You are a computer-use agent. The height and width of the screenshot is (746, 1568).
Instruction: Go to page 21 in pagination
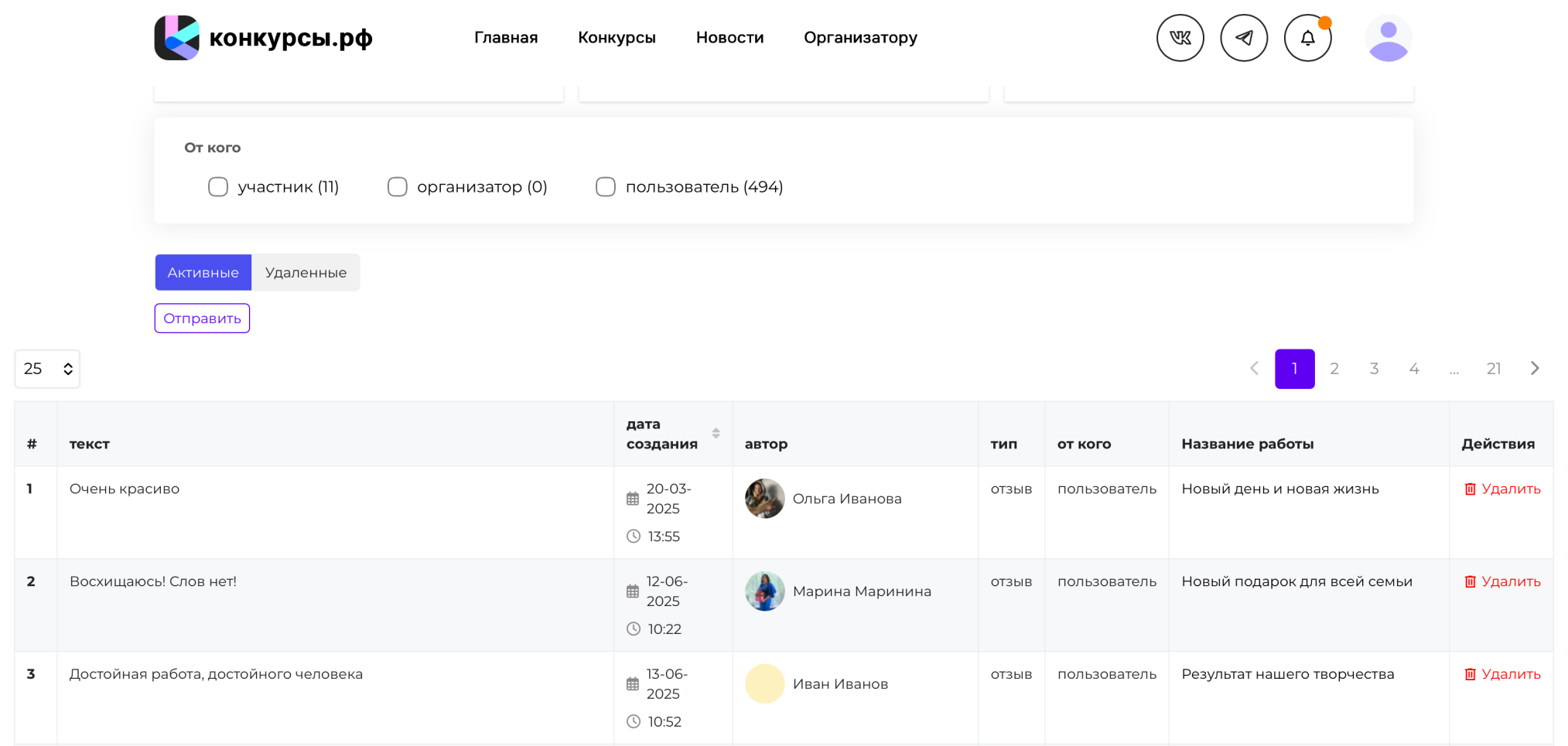point(1494,369)
